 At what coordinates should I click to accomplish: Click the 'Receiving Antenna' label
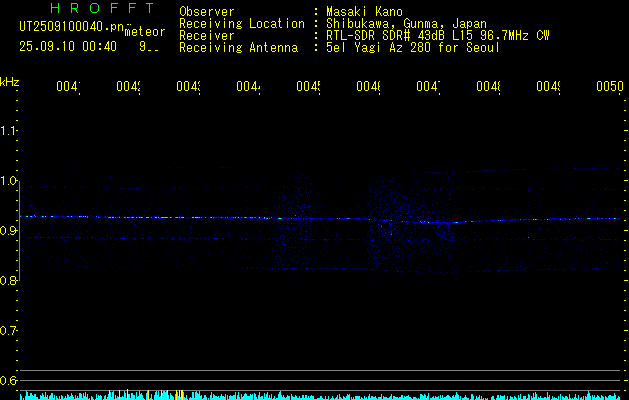coord(239,48)
